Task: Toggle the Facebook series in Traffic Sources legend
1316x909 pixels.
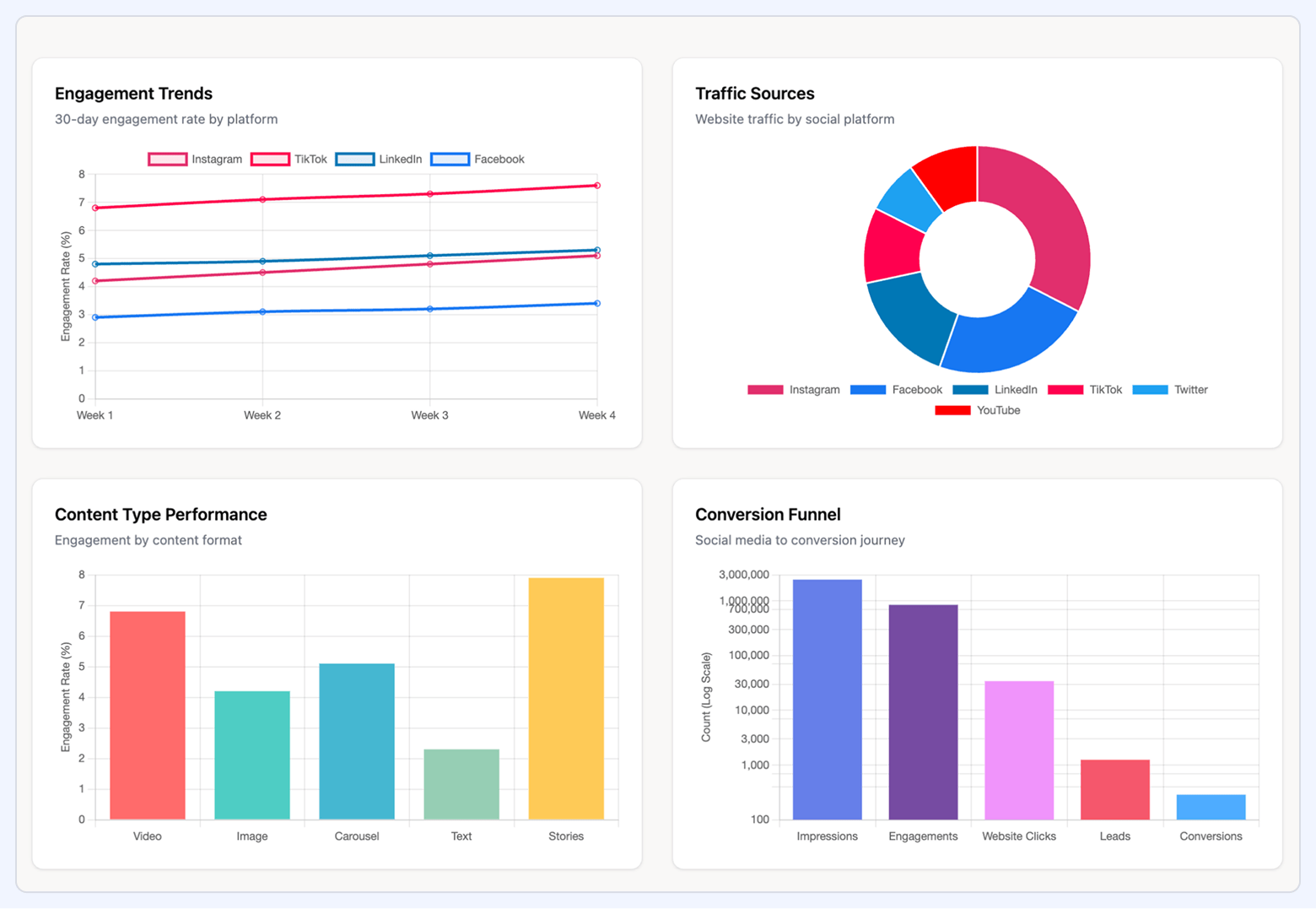Action: pyautogui.click(x=869, y=389)
